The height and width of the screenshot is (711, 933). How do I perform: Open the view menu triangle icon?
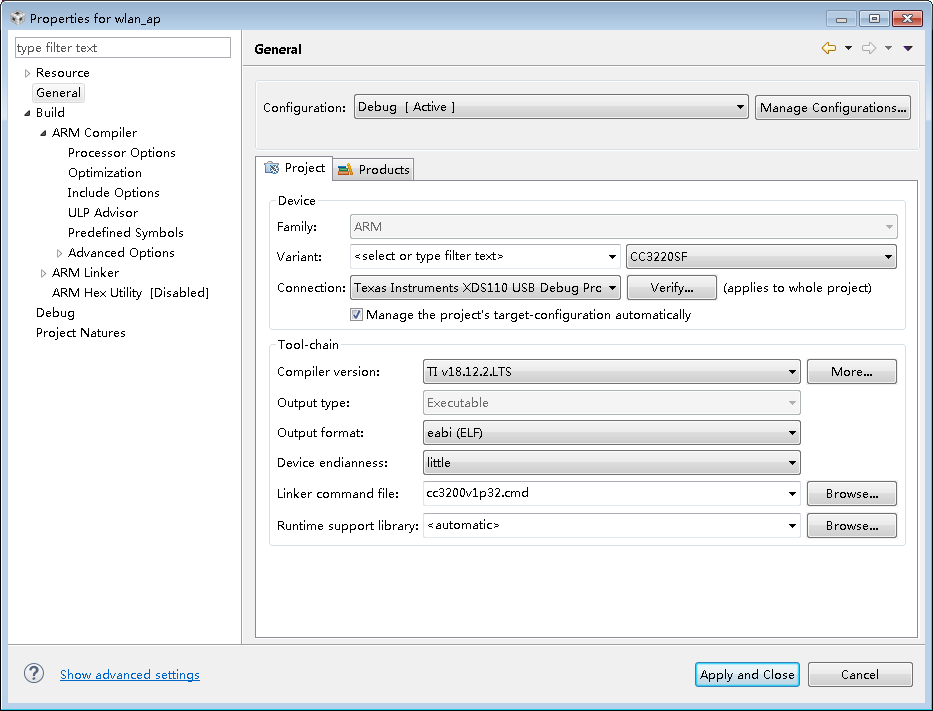[908, 48]
